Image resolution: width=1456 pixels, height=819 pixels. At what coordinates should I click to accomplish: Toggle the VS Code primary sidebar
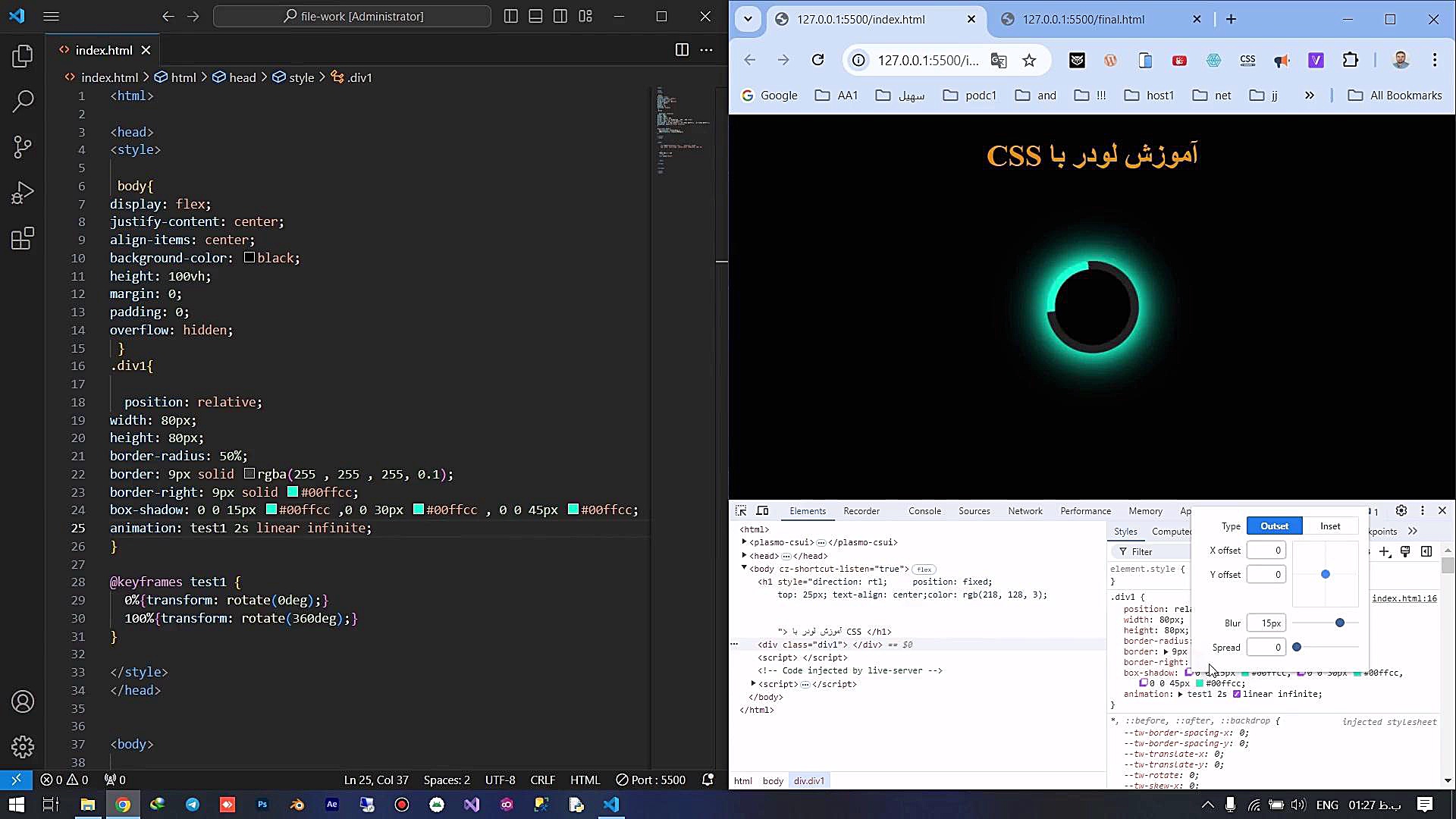point(511,16)
